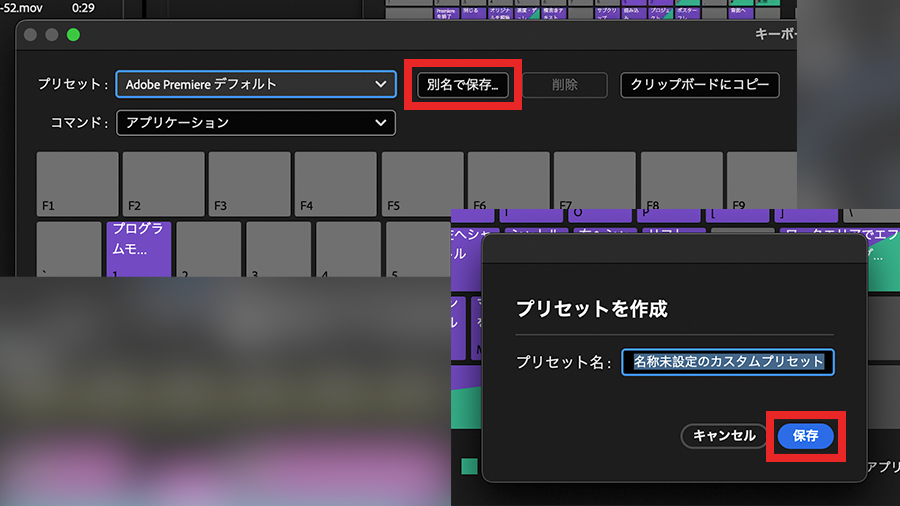
Task: Click the purple O key behind the dialog
Action: click(x=600, y=215)
